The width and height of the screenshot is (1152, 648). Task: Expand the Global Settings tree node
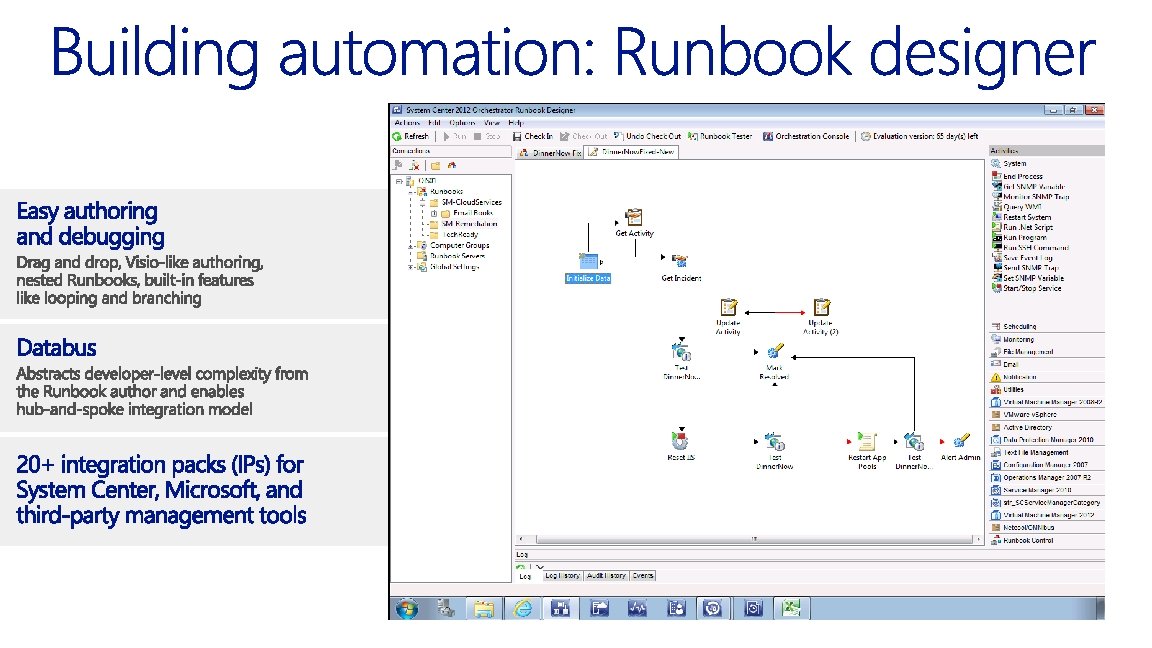[x=411, y=267]
